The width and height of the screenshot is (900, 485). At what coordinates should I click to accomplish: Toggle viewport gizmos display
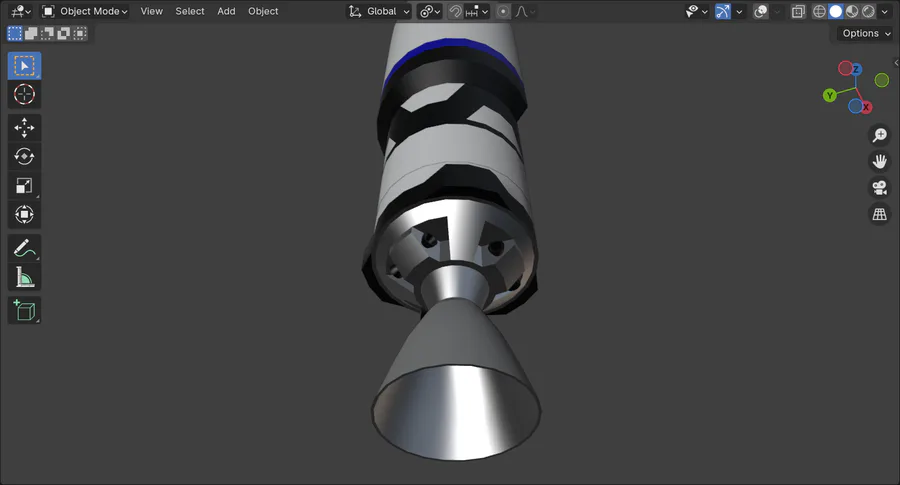click(723, 11)
